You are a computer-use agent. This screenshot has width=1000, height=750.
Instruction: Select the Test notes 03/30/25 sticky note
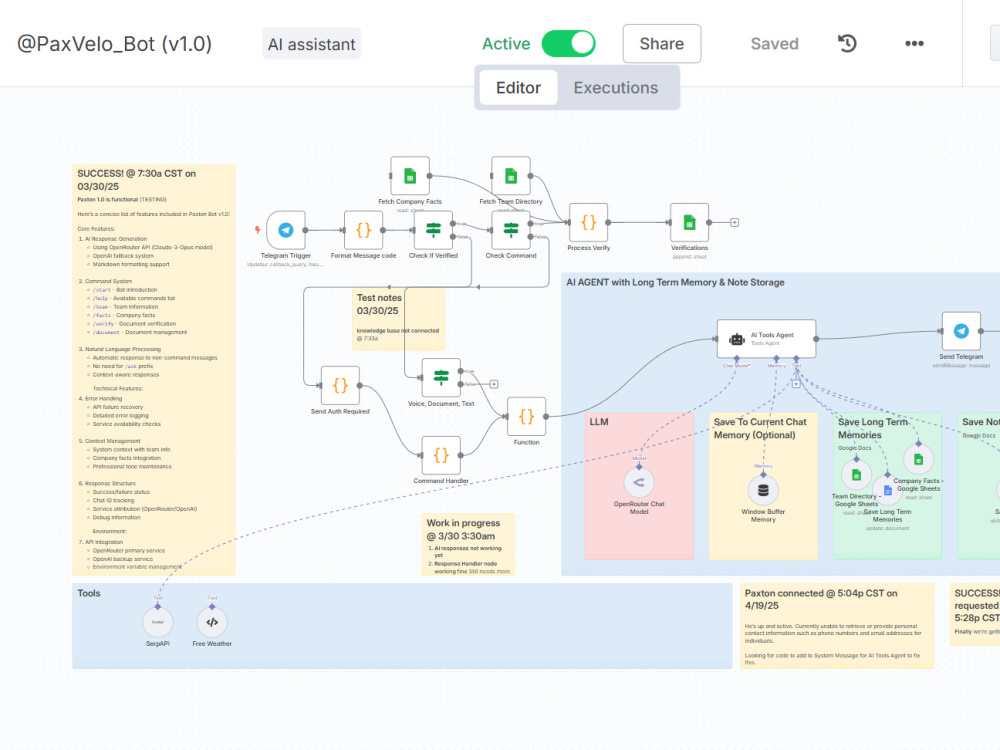(398, 319)
